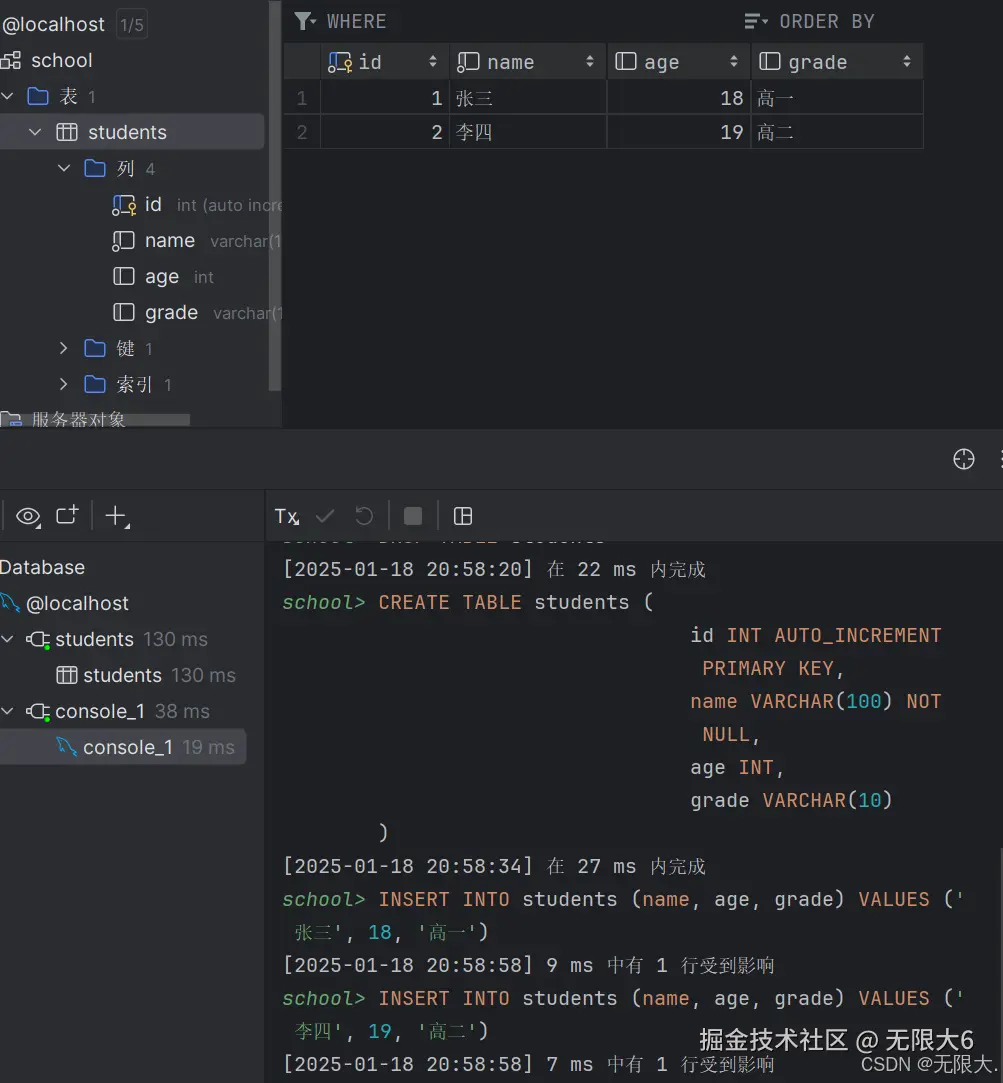Image resolution: width=1003 pixels, height=1083 pixels.
Task: Click the stop square icon
Action: [412, 516]
